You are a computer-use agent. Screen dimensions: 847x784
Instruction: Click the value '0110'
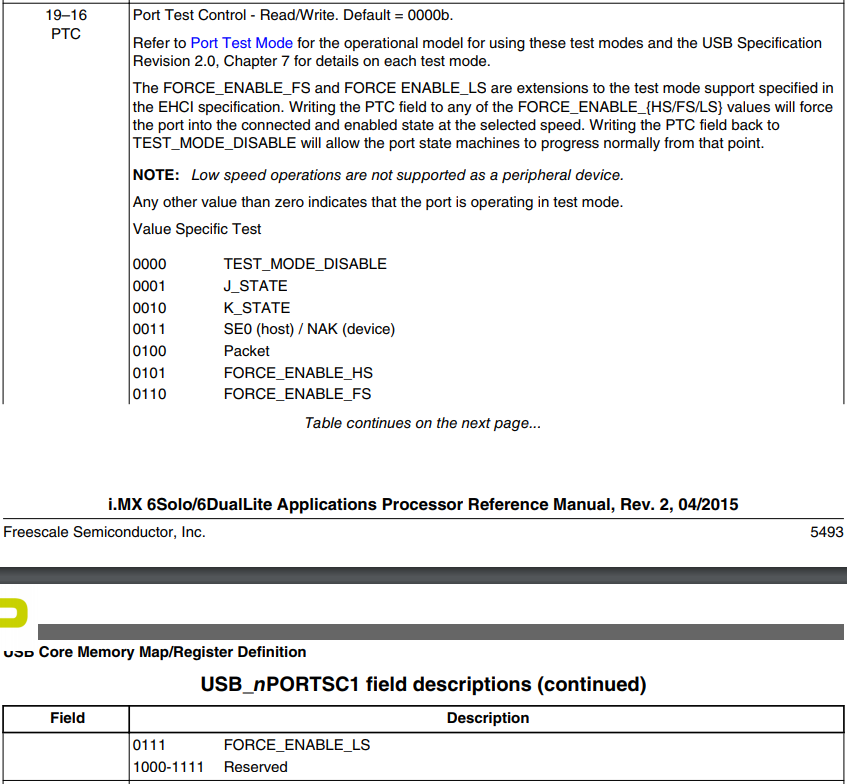pos(150,394)
